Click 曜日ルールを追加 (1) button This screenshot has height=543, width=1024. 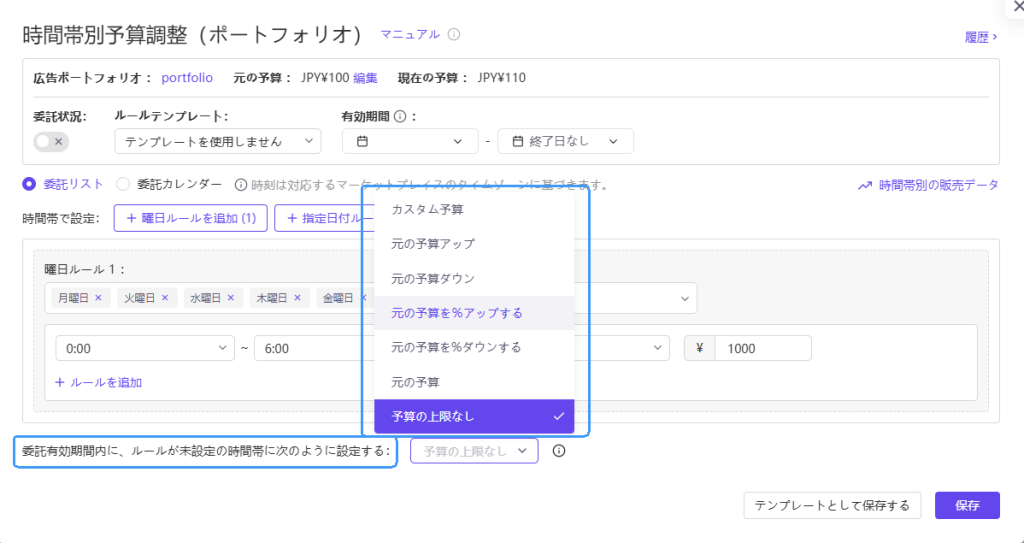click(191, 218)
